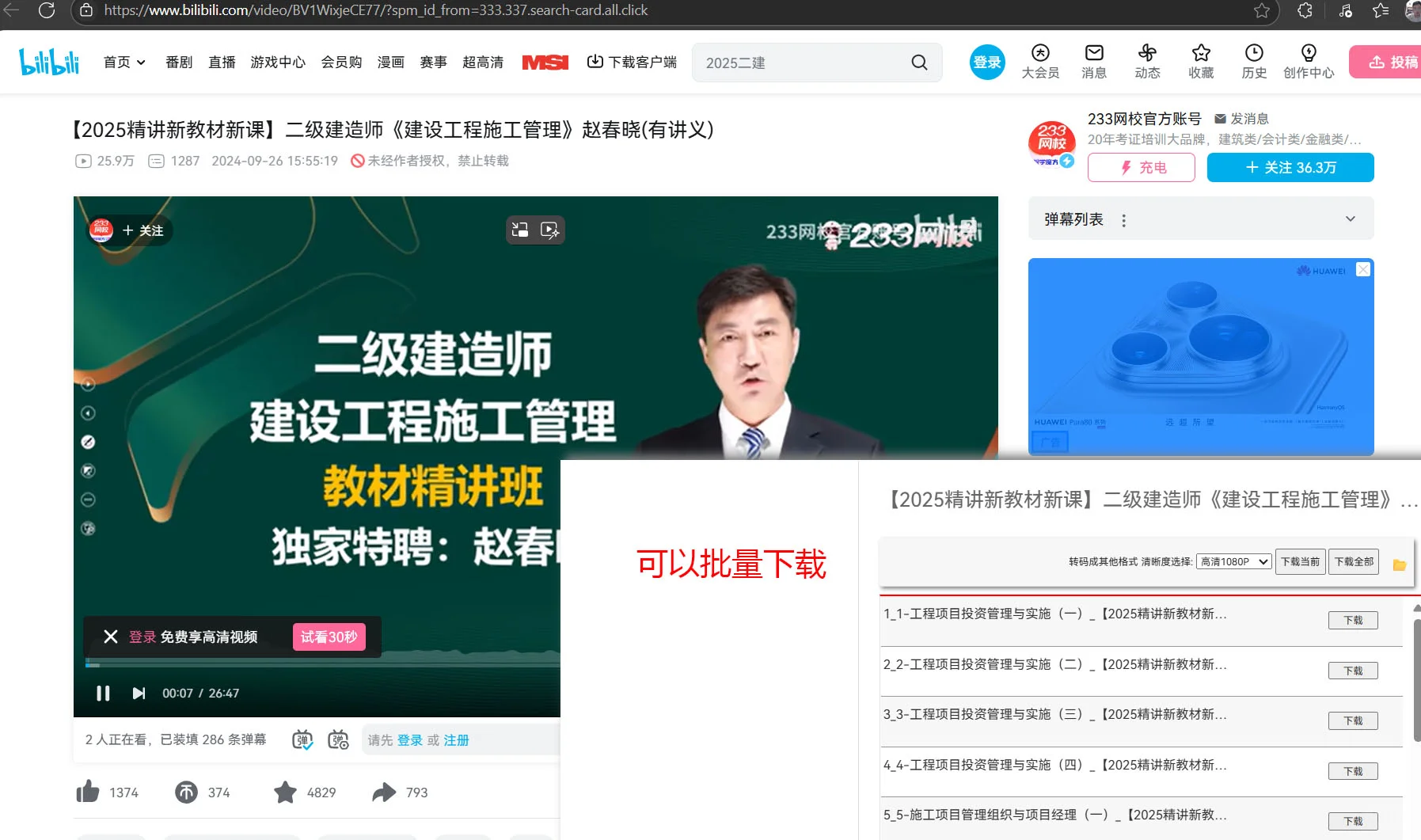1421x840 pixels.
Task: Switch to widescreen using the player icon
Action: (x=550, y=230)
